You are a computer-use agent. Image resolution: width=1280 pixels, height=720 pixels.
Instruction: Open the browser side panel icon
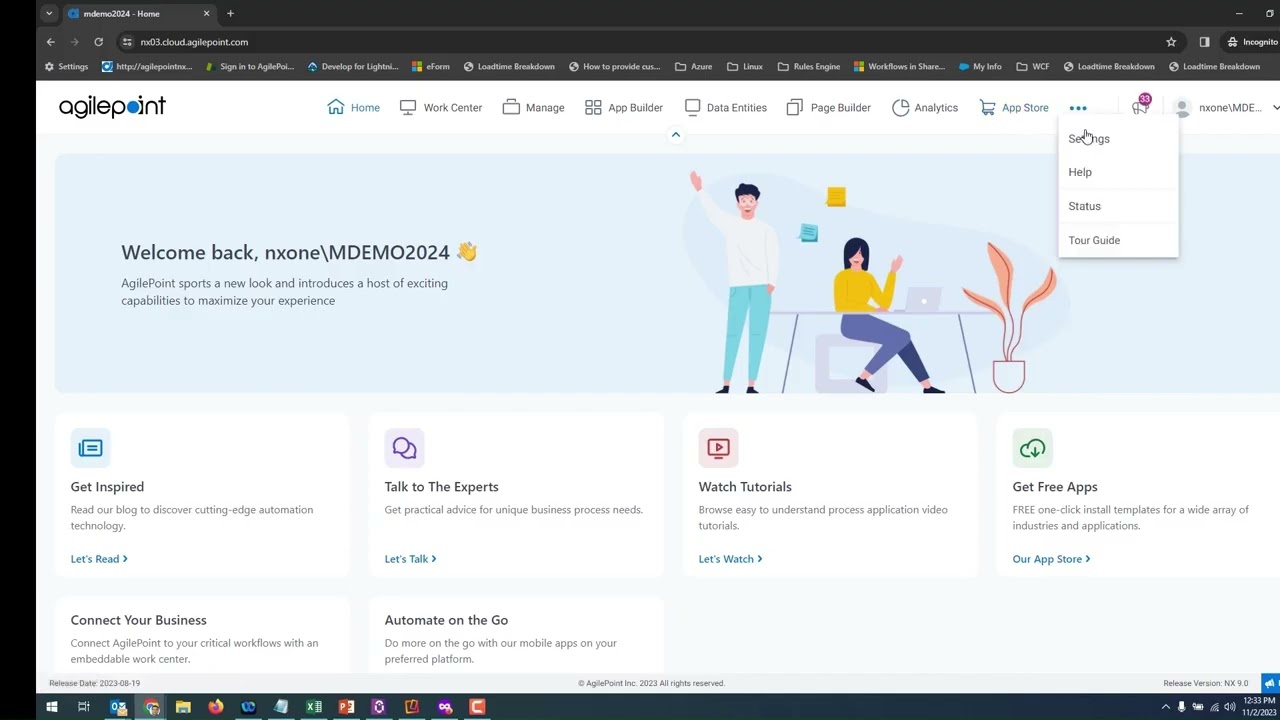tap(1204, 42)
